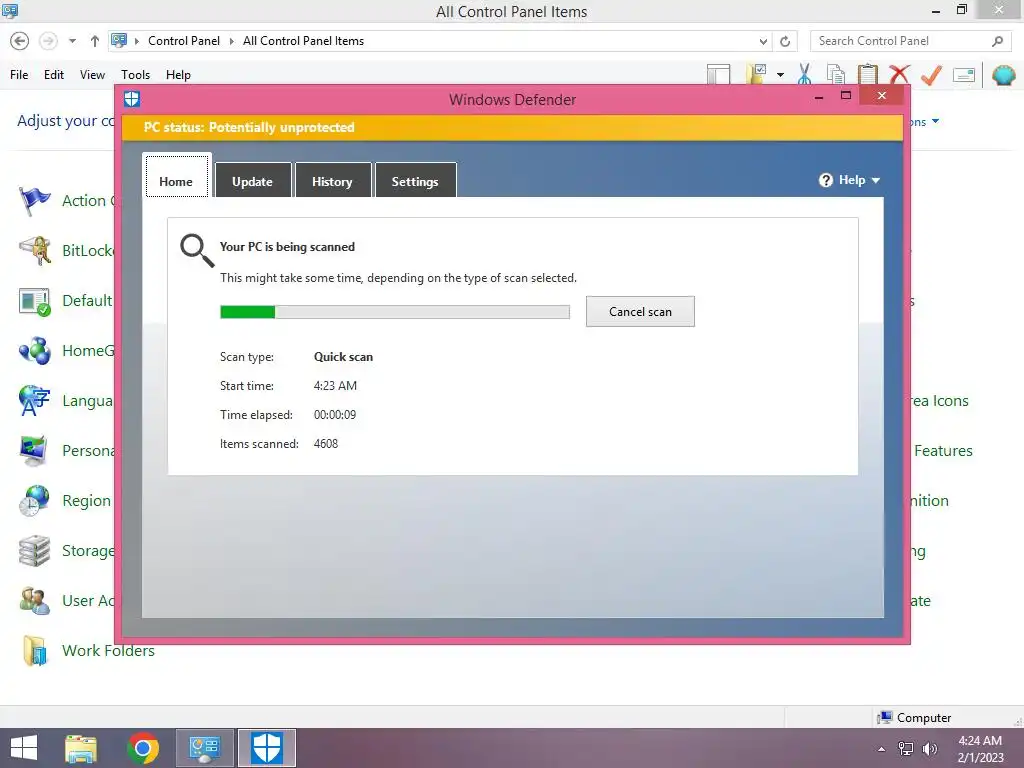Viewport: 1024px width, 768px height.
Task: Click the Help question mark in Defender
Action: coord(825,180)
